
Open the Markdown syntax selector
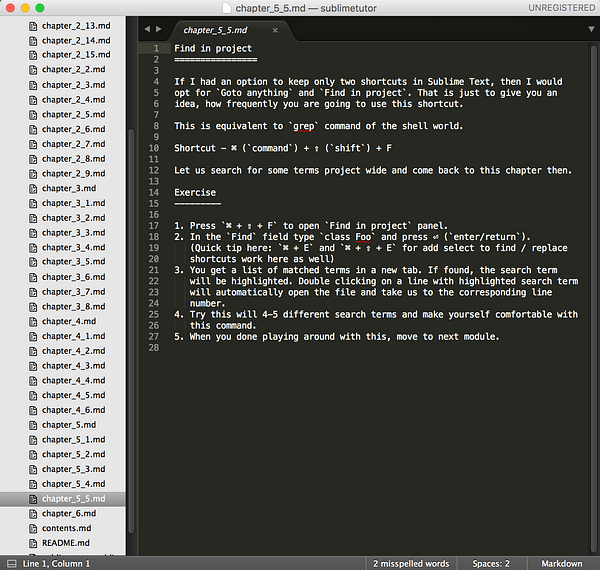562,564
